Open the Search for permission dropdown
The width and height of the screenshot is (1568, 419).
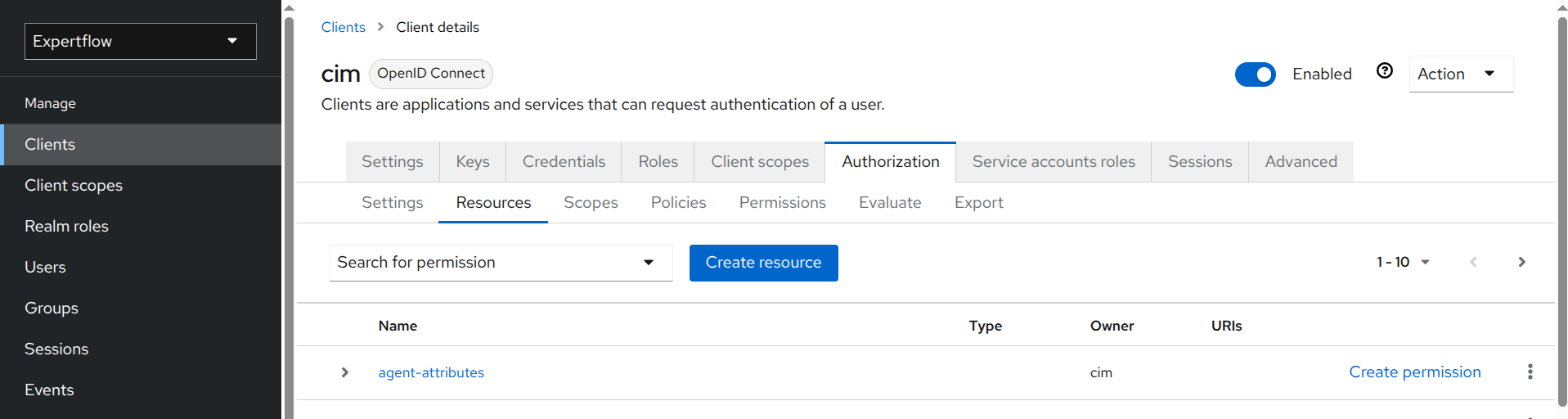tap(500, 263)
